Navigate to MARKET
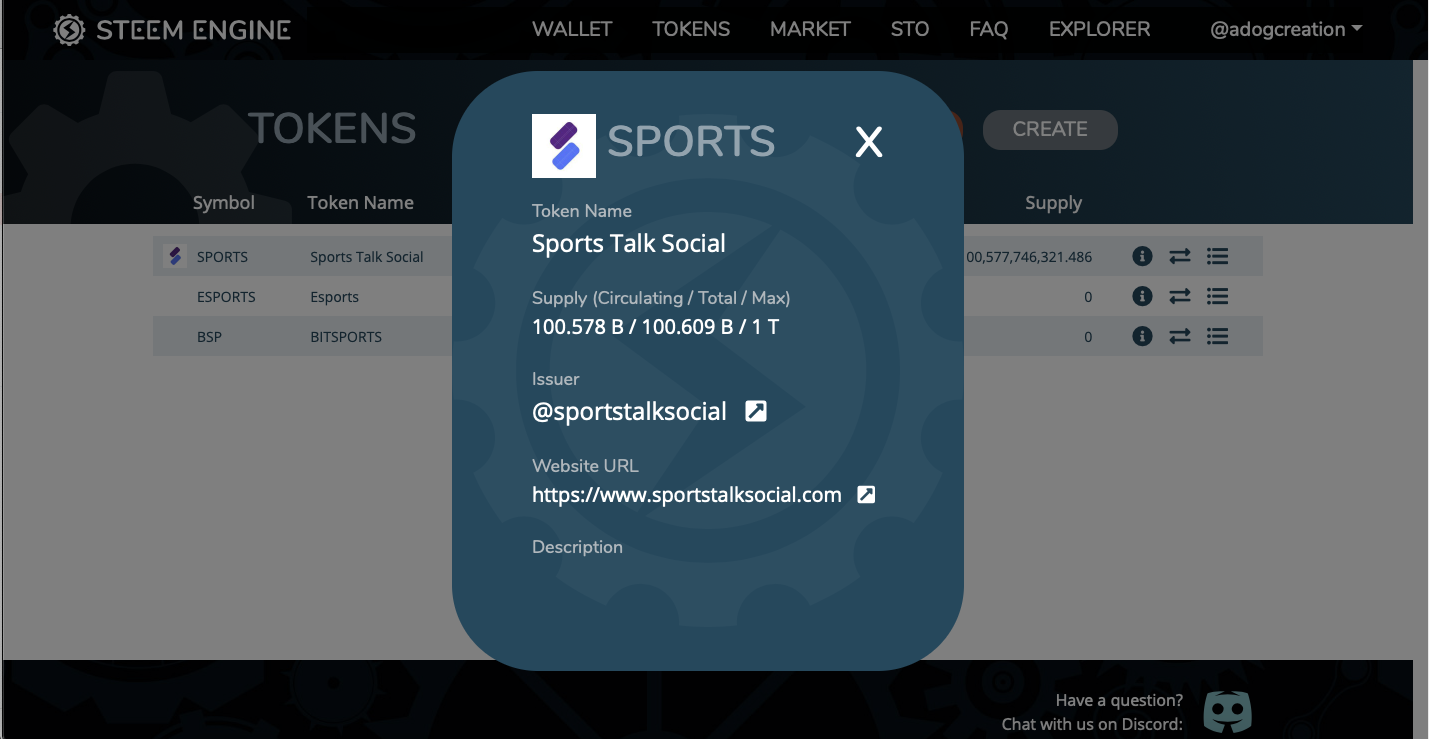Screen dimensions: 1429x739 810,29
